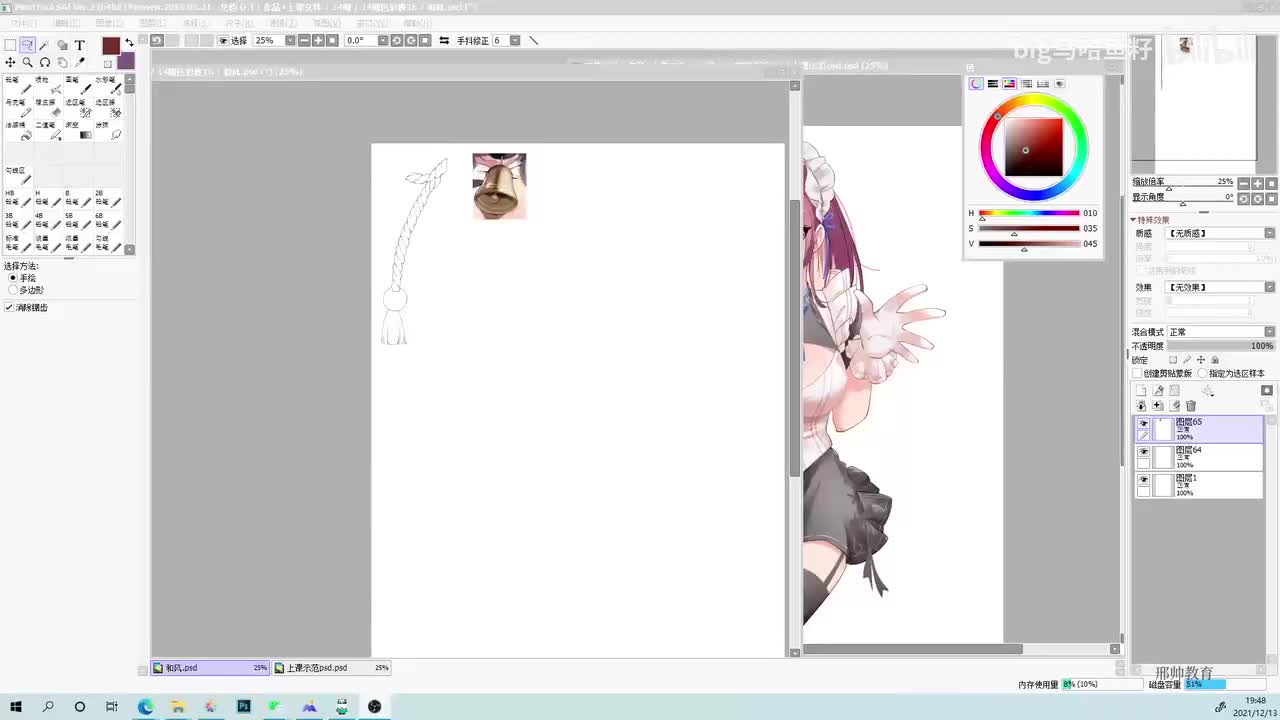Screen dimensions: 1280x720
Task: Adjust the S saturation slider
Action: coord(1029,228)
